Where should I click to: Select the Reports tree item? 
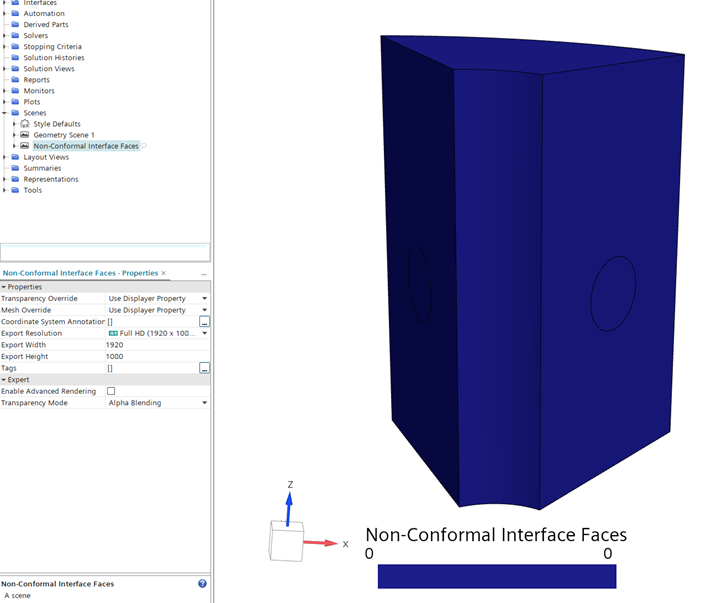click(x=37, y=80)
